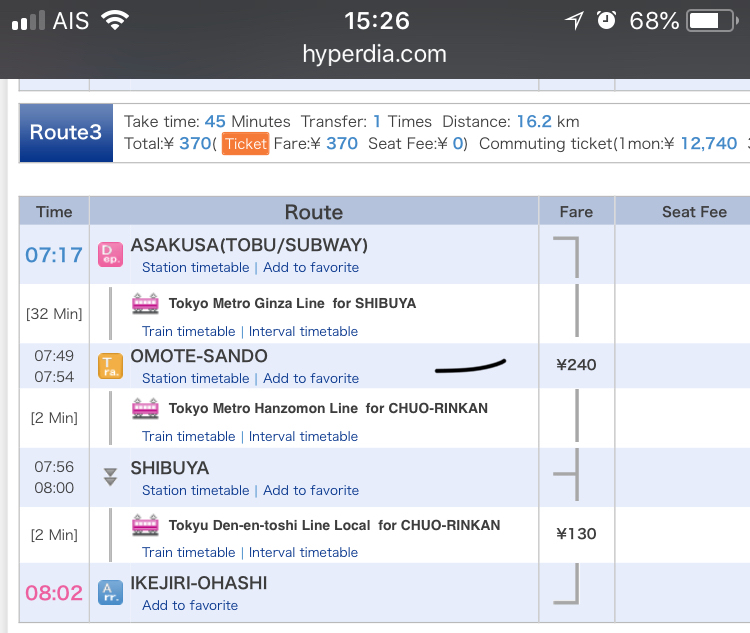The image size is (750, 633).
Task: Click the Route column header
Action: 314,211
